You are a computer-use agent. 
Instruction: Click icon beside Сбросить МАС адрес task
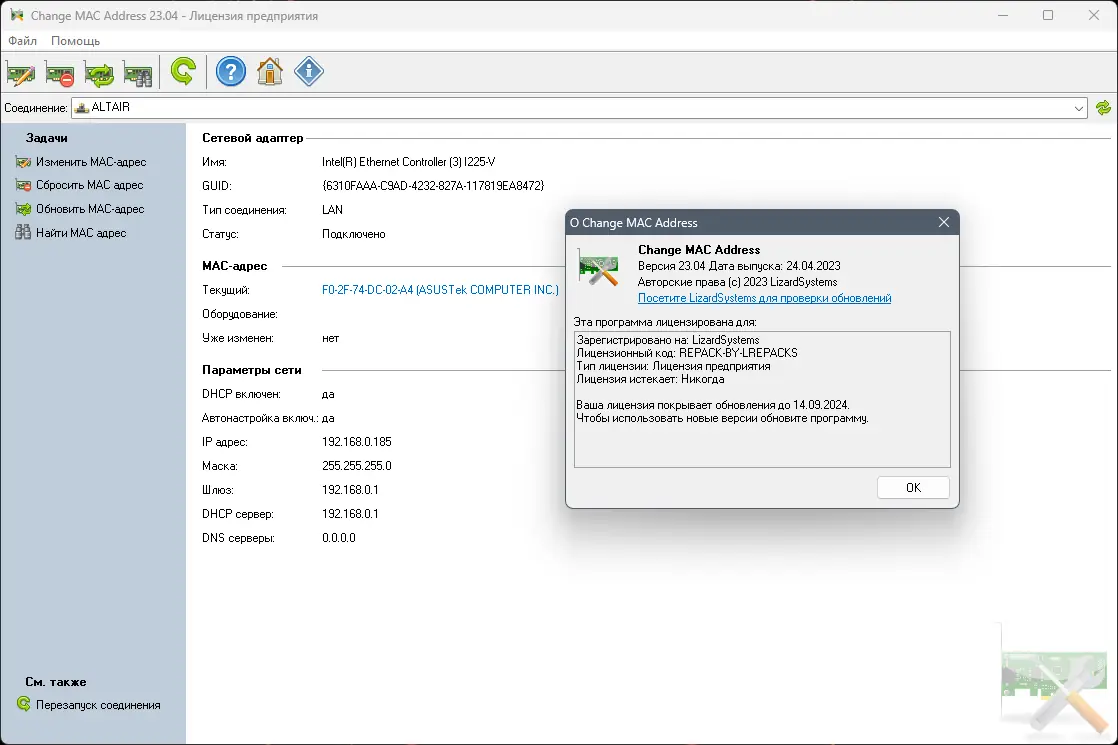24,185
